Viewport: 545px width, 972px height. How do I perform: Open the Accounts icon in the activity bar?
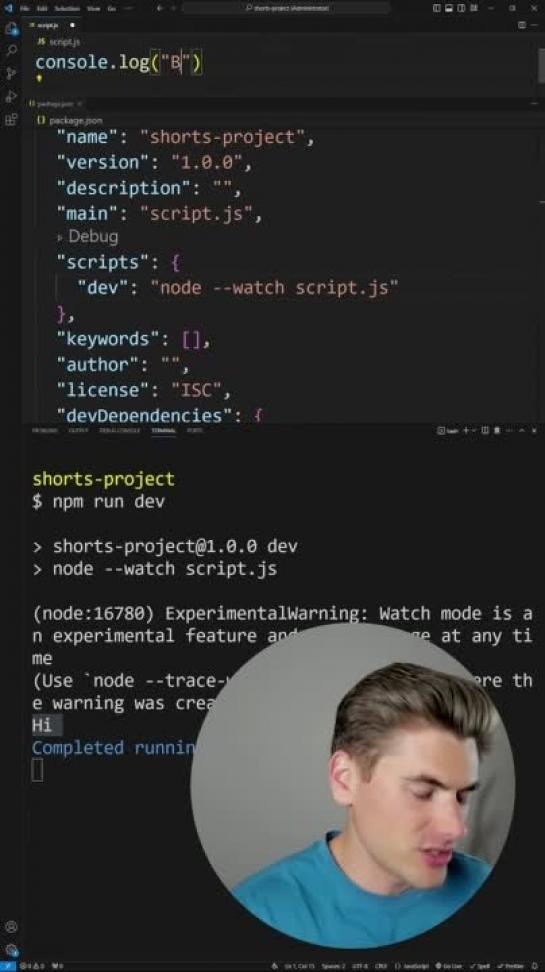pos(11,927)
